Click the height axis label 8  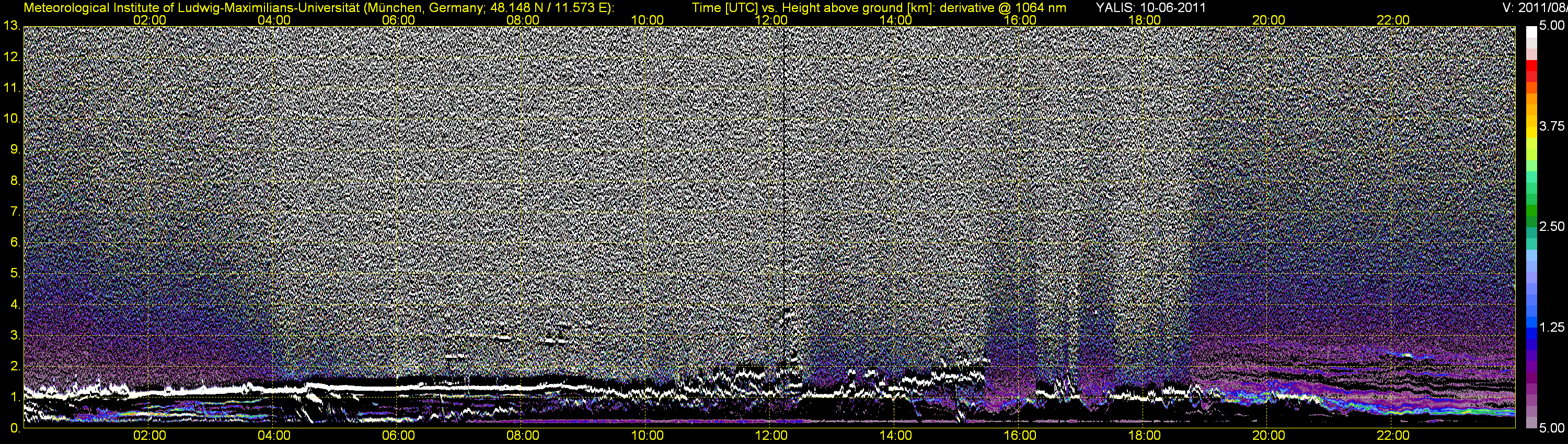click(15, 181)
